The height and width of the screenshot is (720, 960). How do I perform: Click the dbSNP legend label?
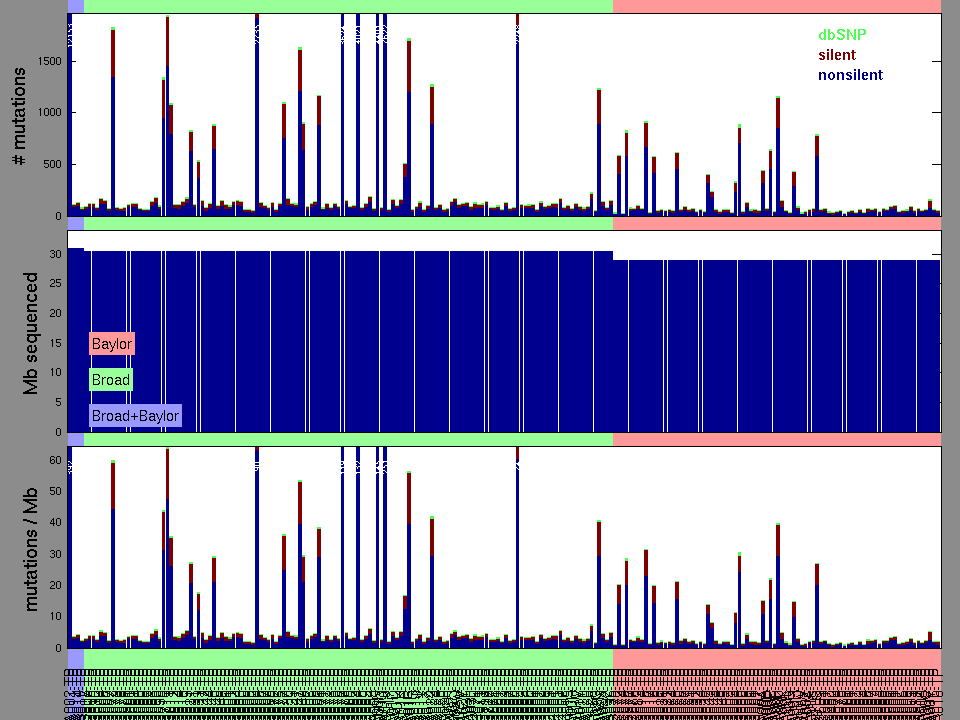(841, 34)
